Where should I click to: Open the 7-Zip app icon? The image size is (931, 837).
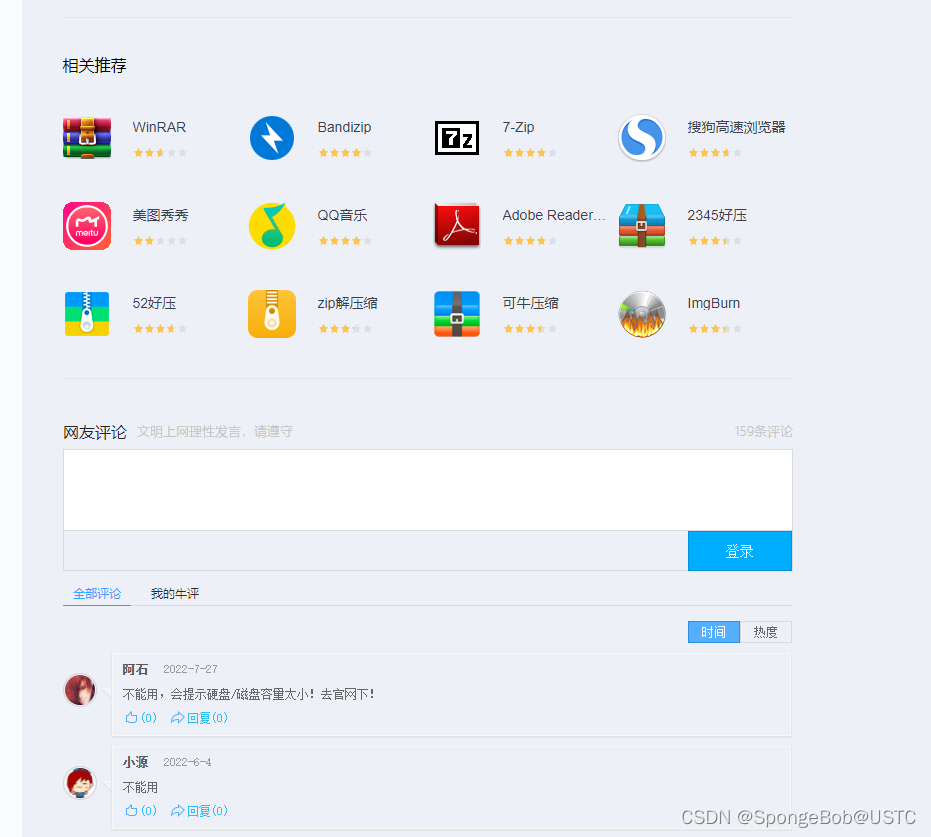[x=457, y=138]
